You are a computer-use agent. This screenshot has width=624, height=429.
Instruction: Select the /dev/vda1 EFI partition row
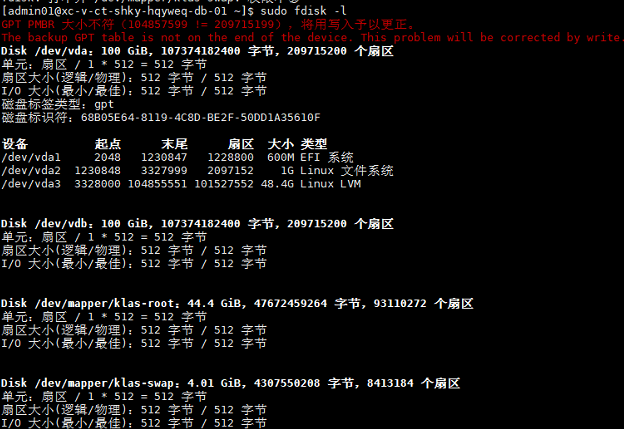177,157
